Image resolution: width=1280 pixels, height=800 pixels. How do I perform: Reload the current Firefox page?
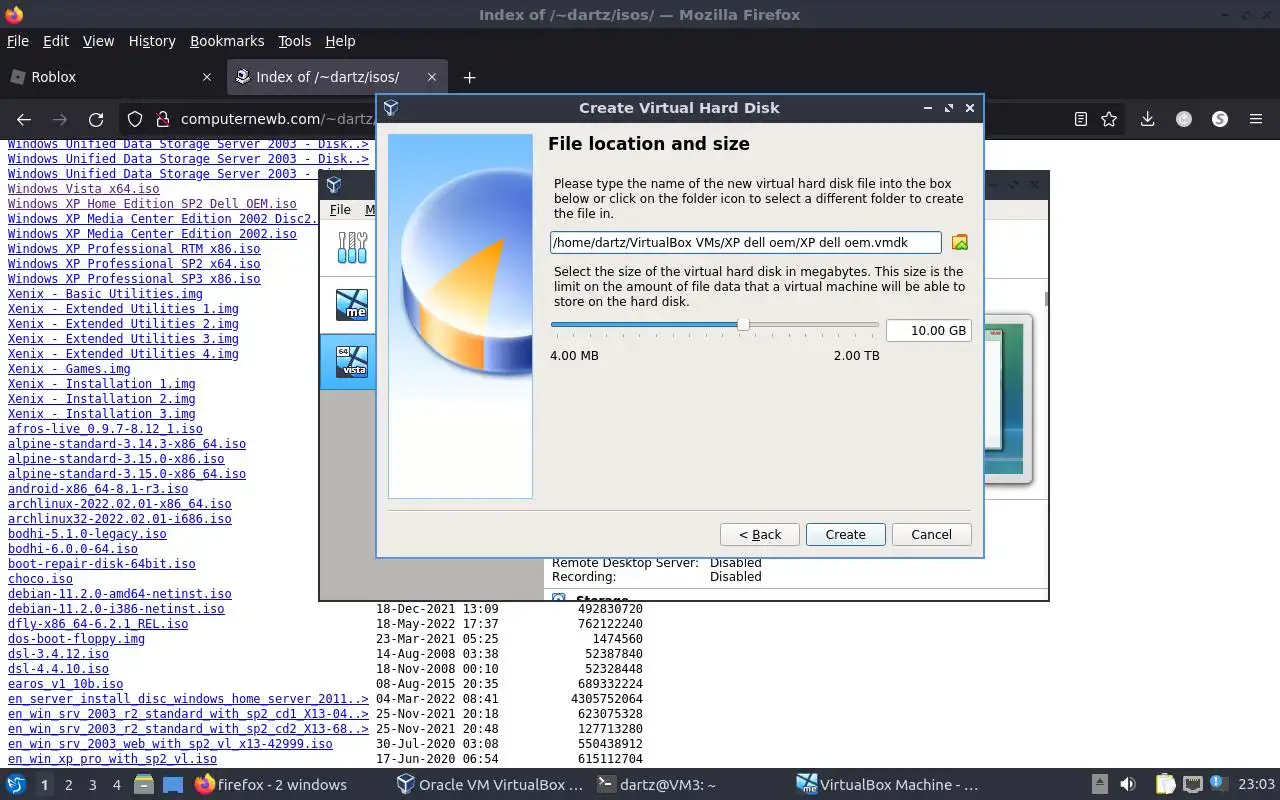[96, 119]
